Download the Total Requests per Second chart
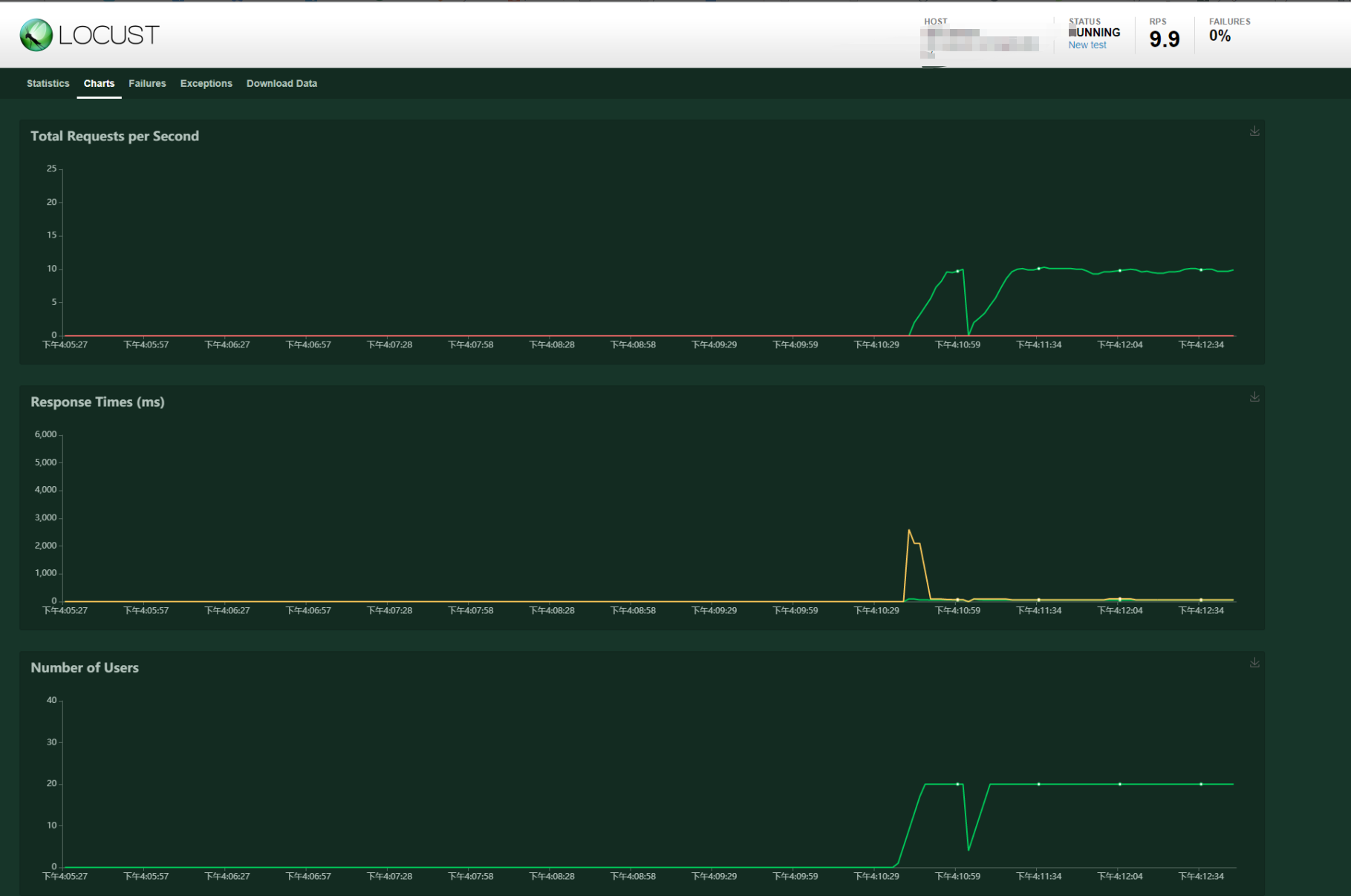This screenshot has height=896, width=1351. point(1254,131)
